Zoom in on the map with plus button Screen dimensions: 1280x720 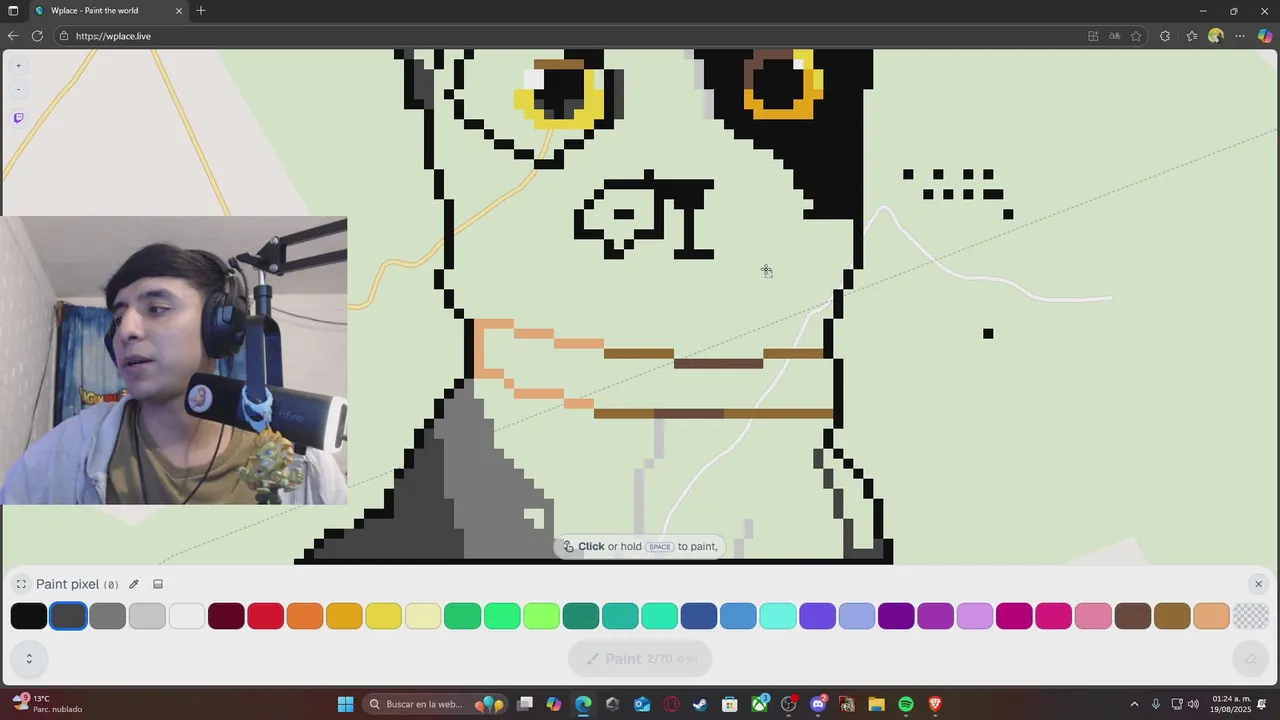click(x=18, y=66)
